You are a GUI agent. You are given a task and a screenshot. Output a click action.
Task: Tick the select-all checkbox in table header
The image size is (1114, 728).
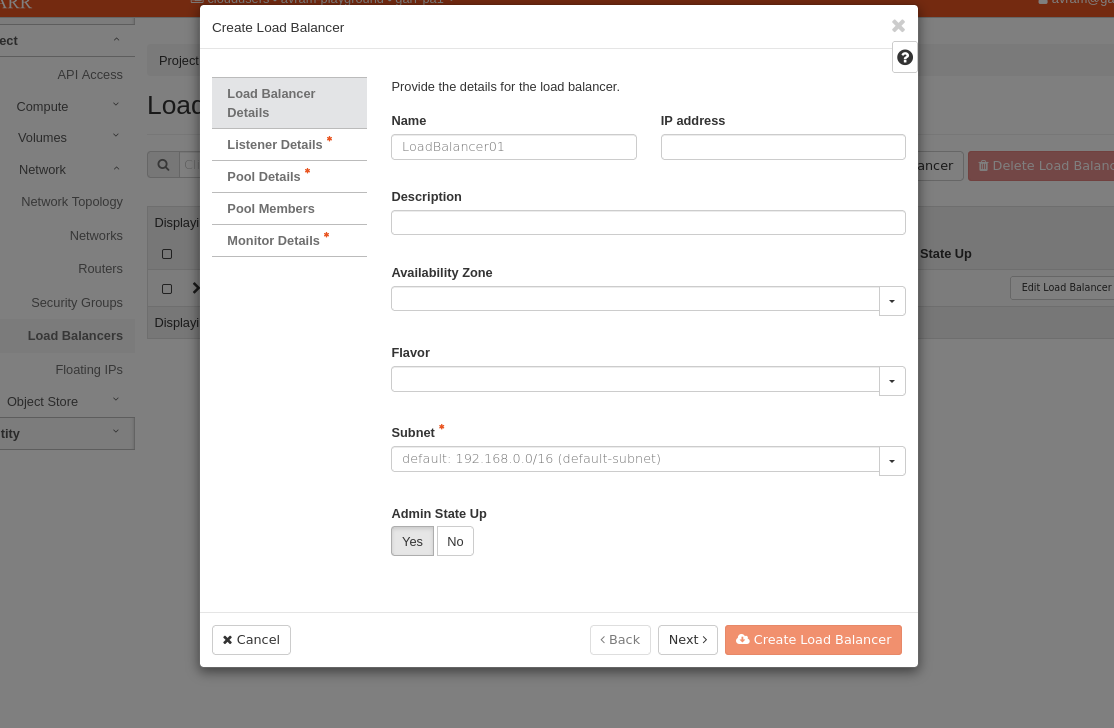tap(167, 254)
